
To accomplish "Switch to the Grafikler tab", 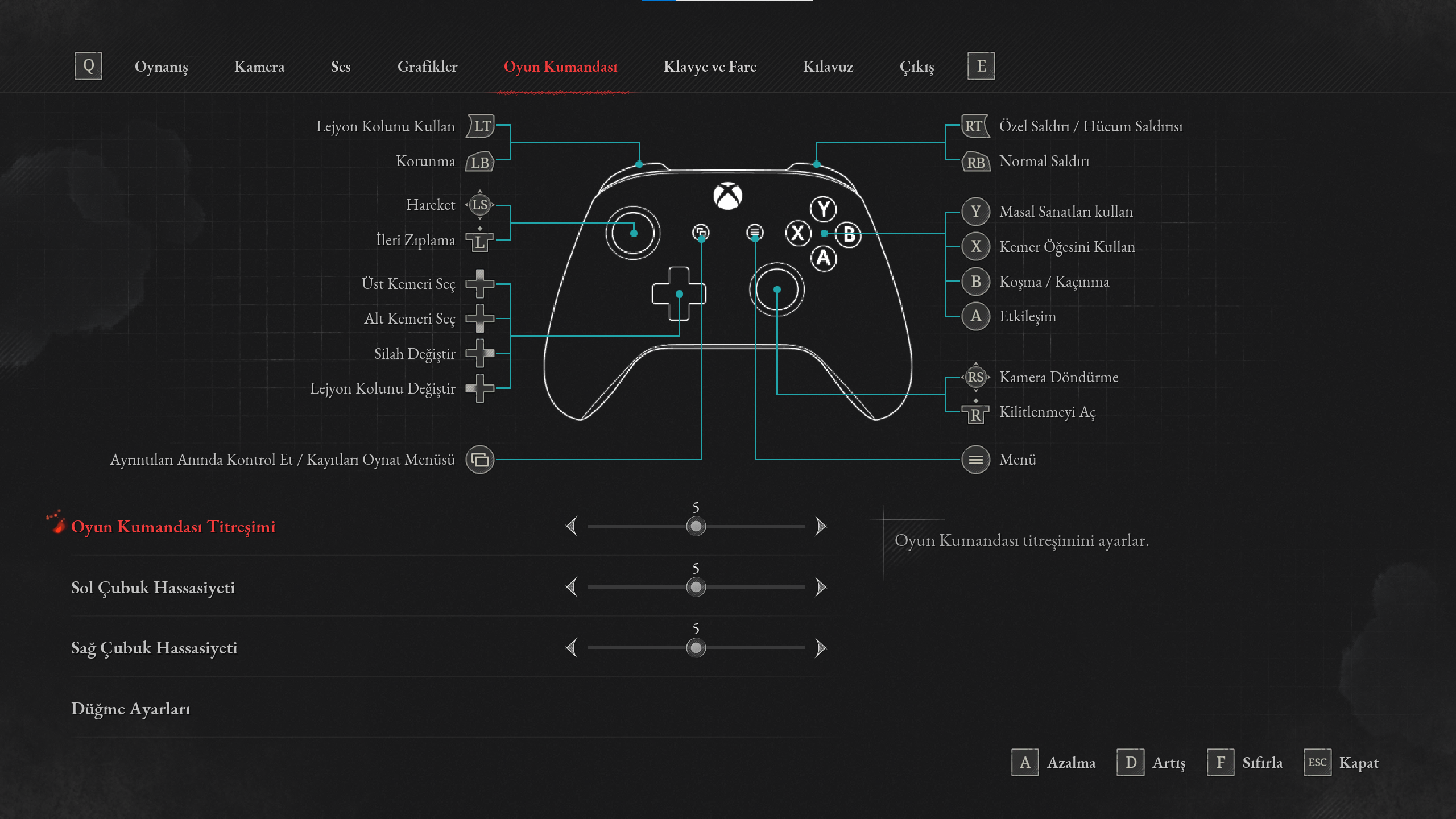I will tap(427, 67).
